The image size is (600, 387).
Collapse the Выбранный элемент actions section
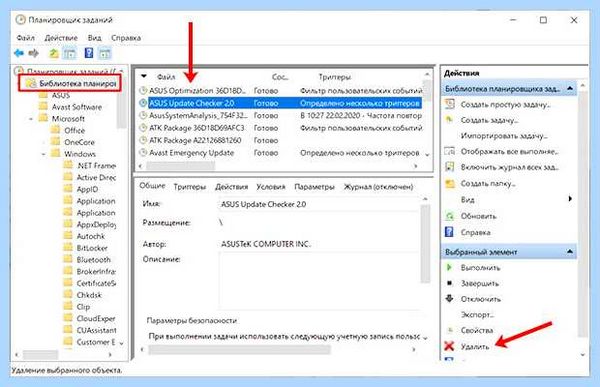570,251
